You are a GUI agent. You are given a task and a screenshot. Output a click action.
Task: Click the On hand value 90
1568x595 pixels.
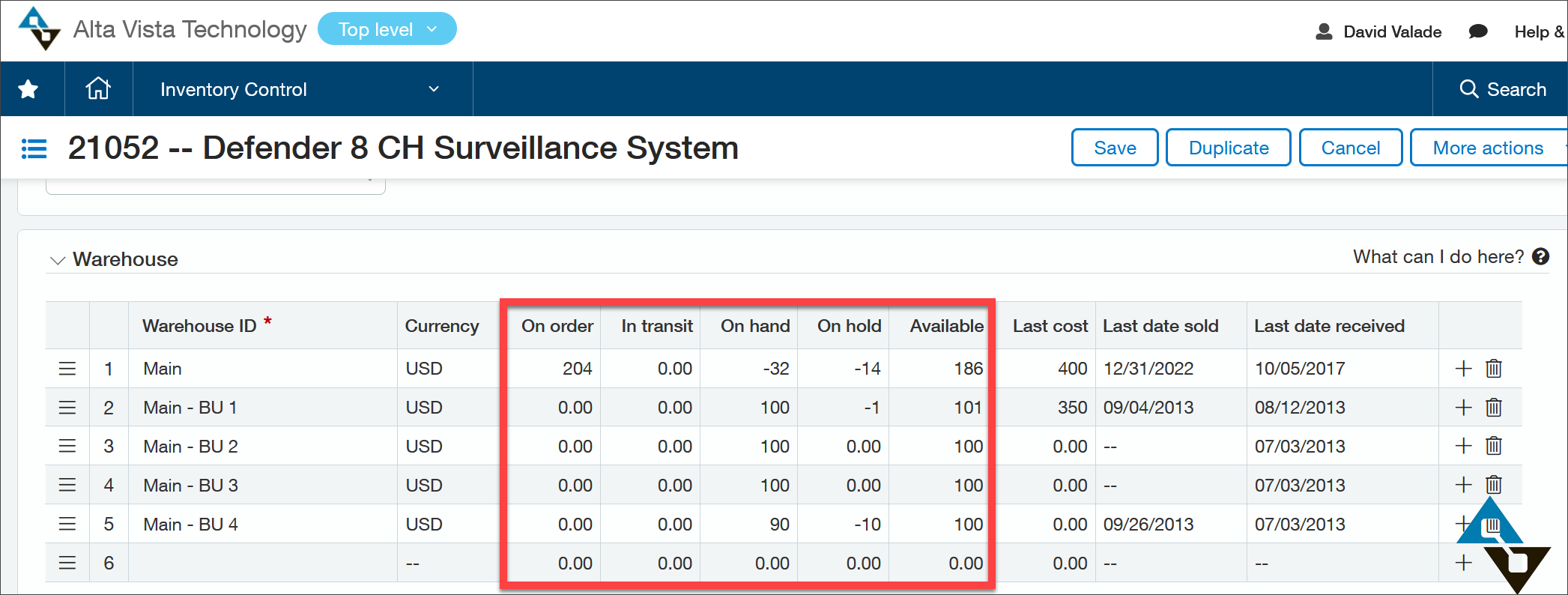pos(780,525)
